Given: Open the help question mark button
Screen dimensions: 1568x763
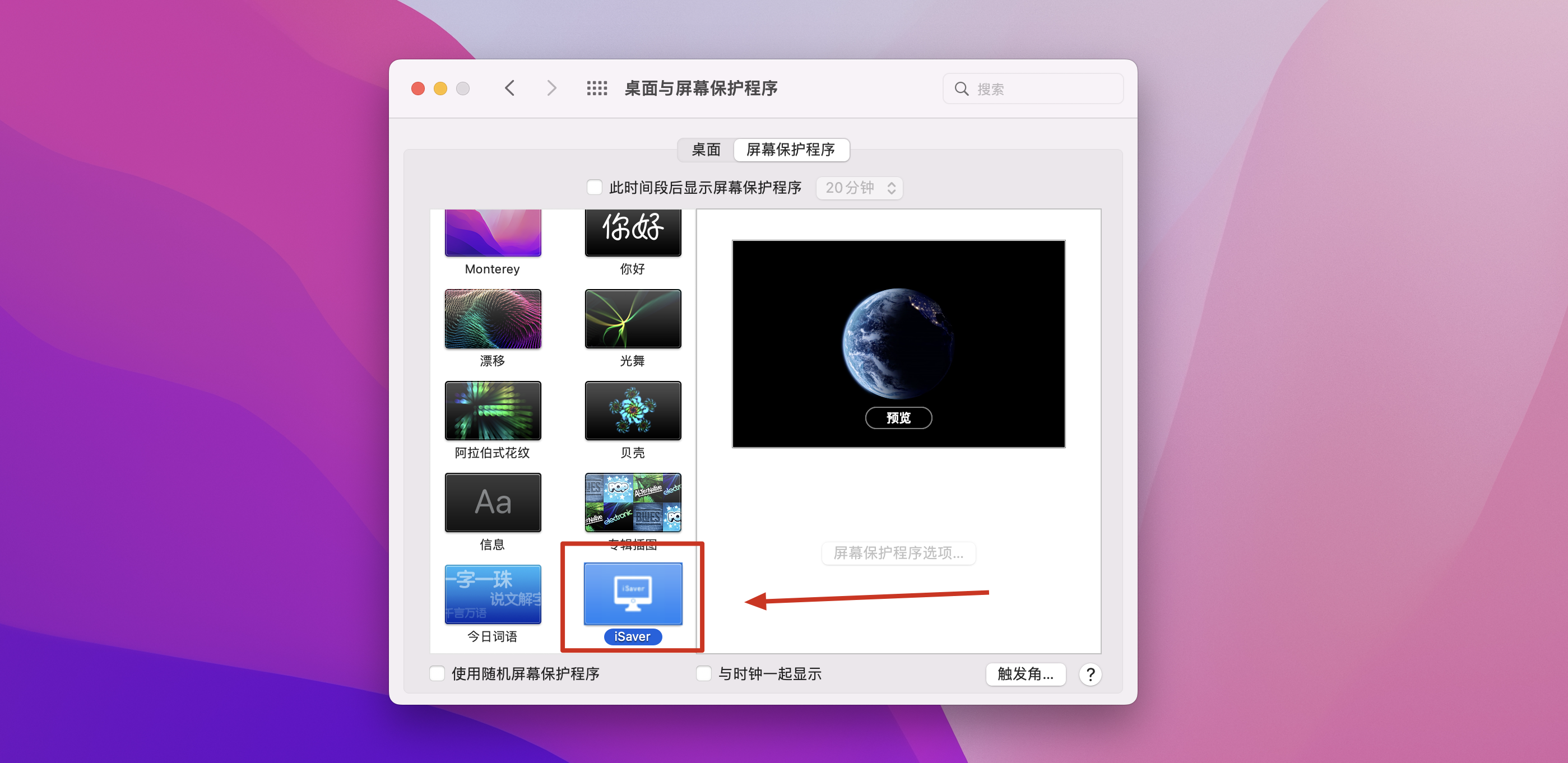Looking at the screenshot, I should click(1090, 674).
